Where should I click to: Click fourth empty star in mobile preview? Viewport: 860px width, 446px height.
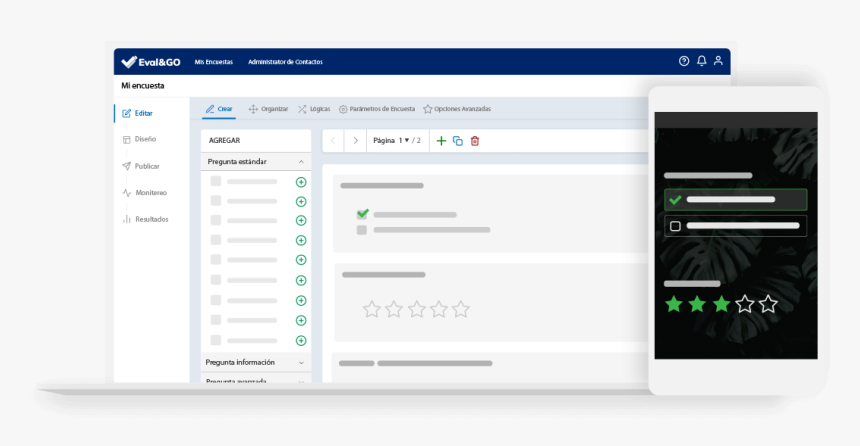(745, 304)
